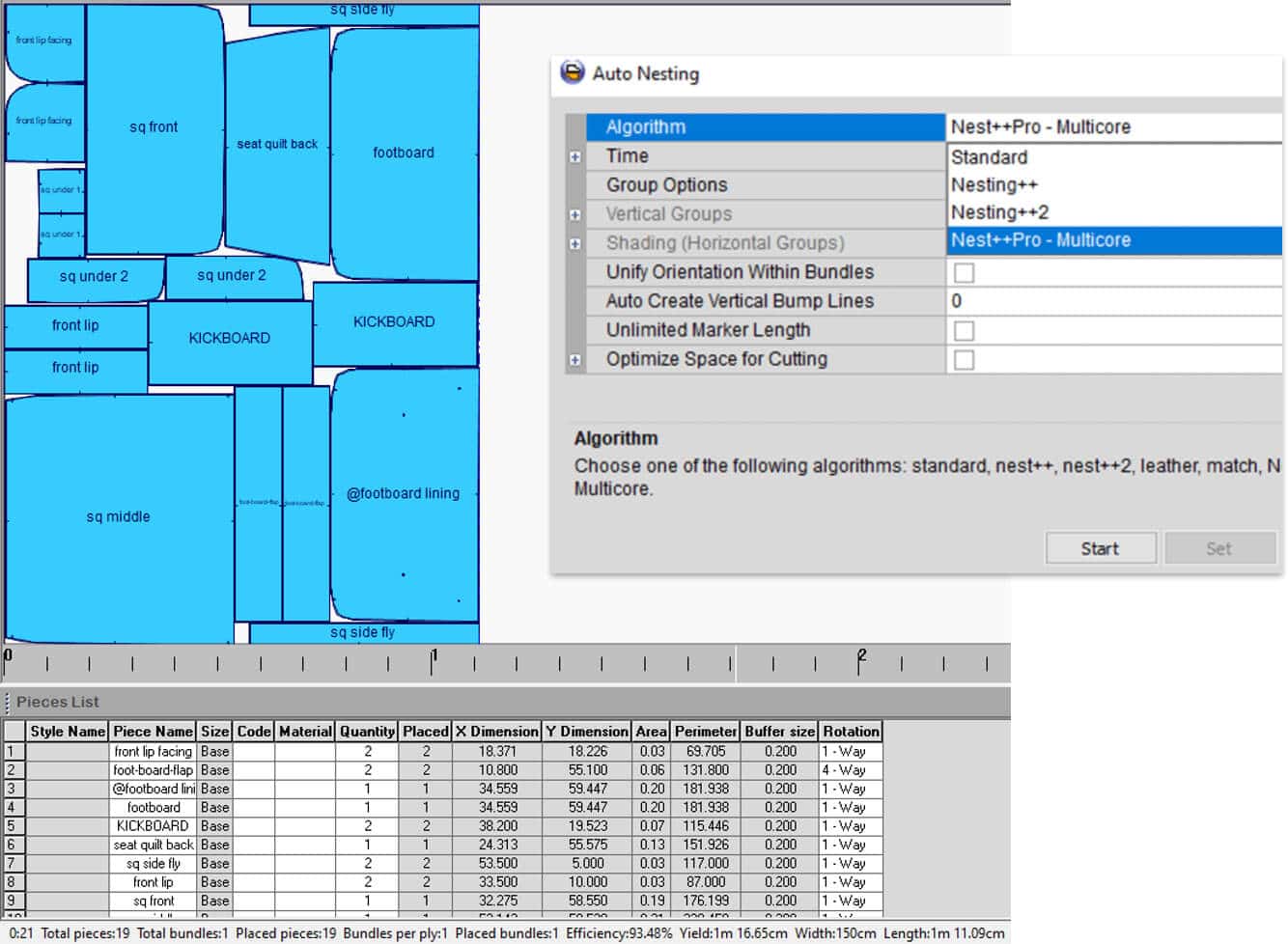Image resolution: width=1288 pixels, height=944 pixels.
Task: Click the seat quilt back piece shape
Action: click(x=277, y=145)
